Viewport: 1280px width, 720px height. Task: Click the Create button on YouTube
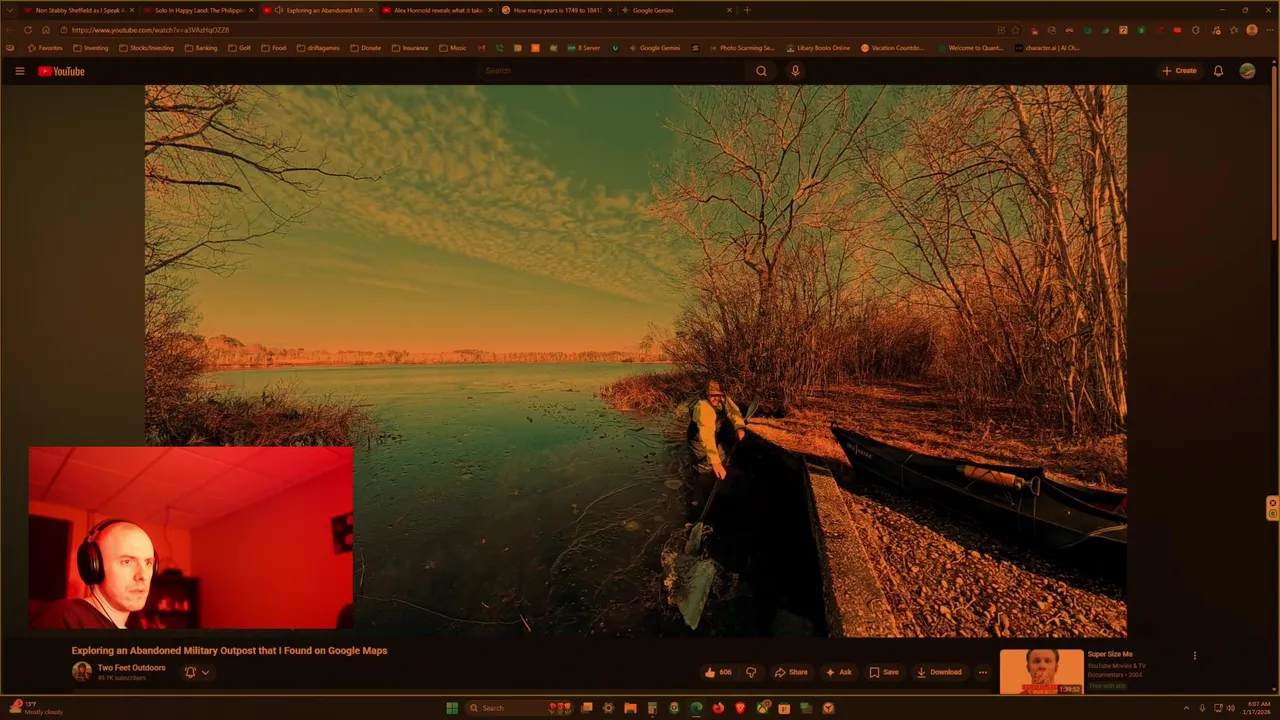pyautogui.click(x=1179, y=71)
